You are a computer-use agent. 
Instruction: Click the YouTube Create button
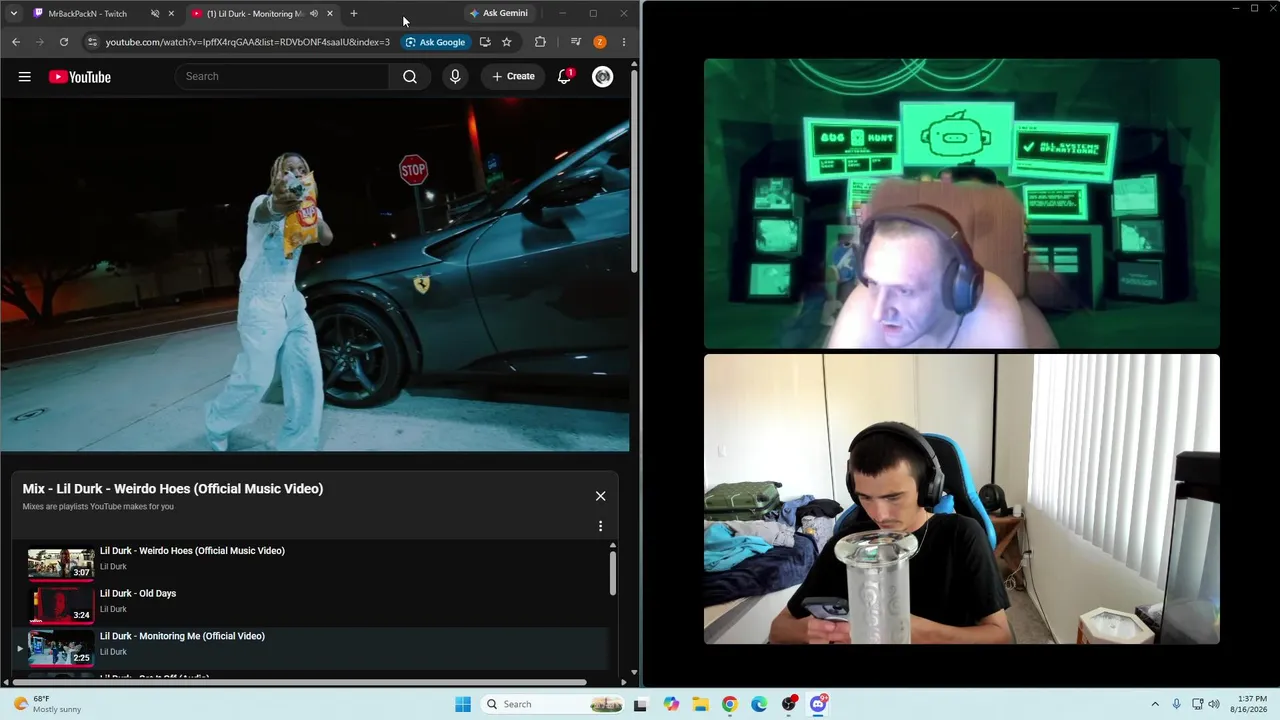(x=513, y=77)
